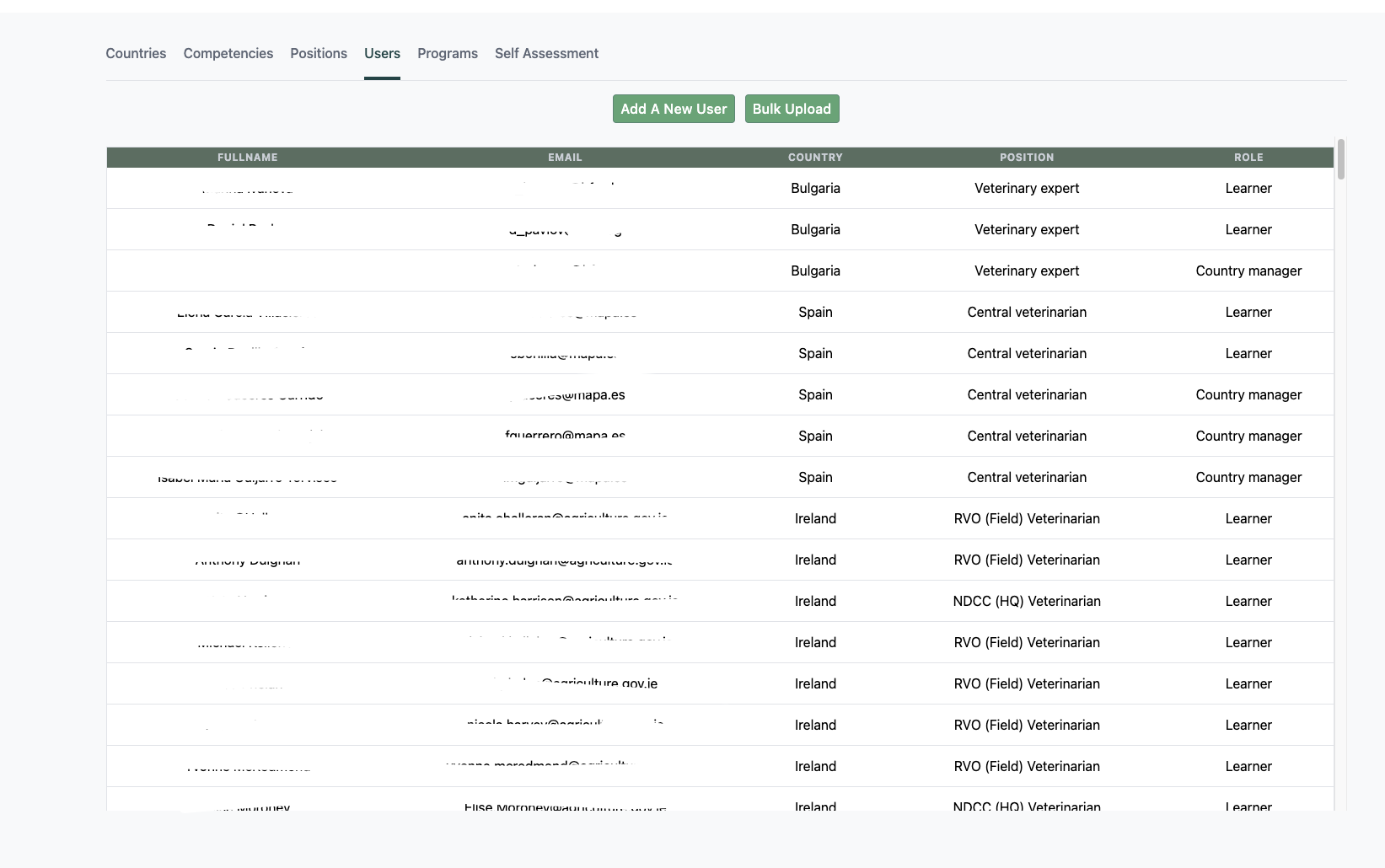The width and height of the screenshot is (1385, 868).
Task: Switch to Self Assessment tab
Action: point(546,53)
